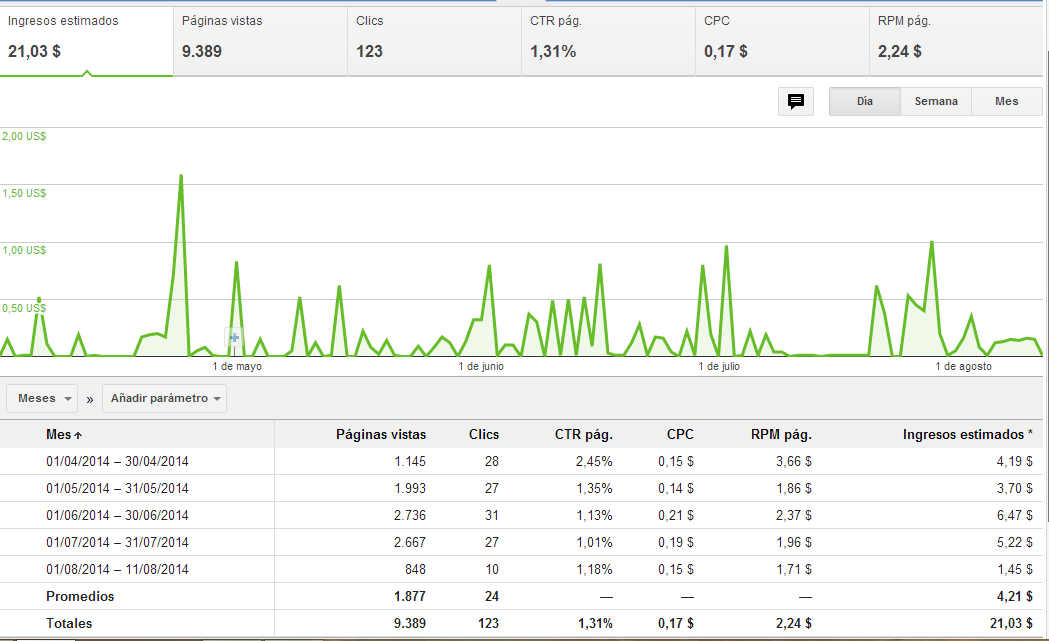Select the Páginas vistas metric tab
1049x641 pixels.
(260, 41)
